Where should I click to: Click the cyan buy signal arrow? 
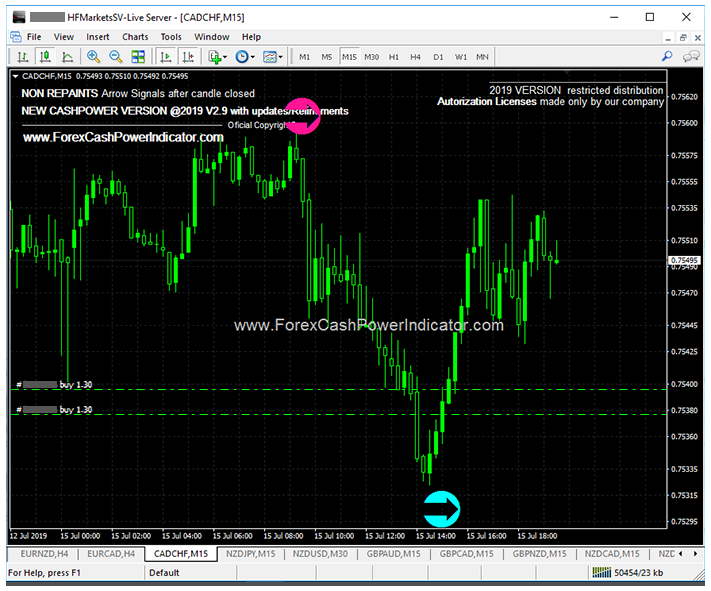[x=441, y=509]
